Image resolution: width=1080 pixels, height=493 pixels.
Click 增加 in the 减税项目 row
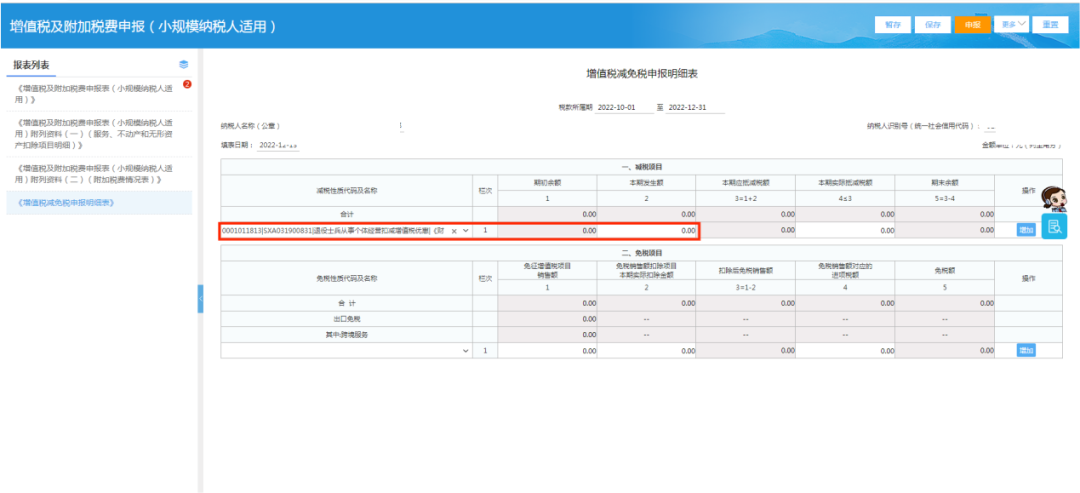click(x=1026, y=230)
